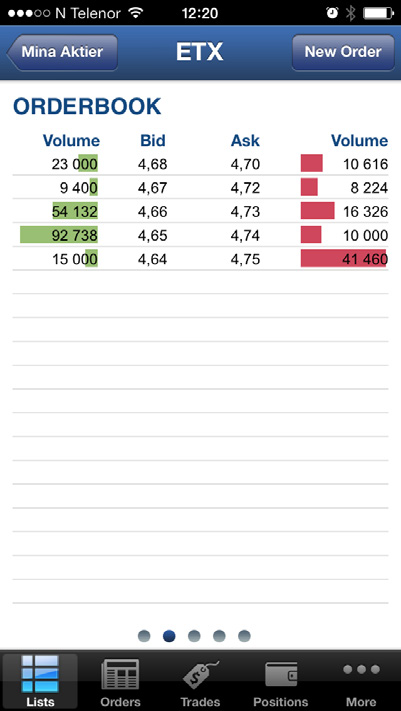Image resolution: width=401 pixels, height=711 pixels.
Task: Tap the red 41 460 ask volume bar
Action: [x=343, y=258]
